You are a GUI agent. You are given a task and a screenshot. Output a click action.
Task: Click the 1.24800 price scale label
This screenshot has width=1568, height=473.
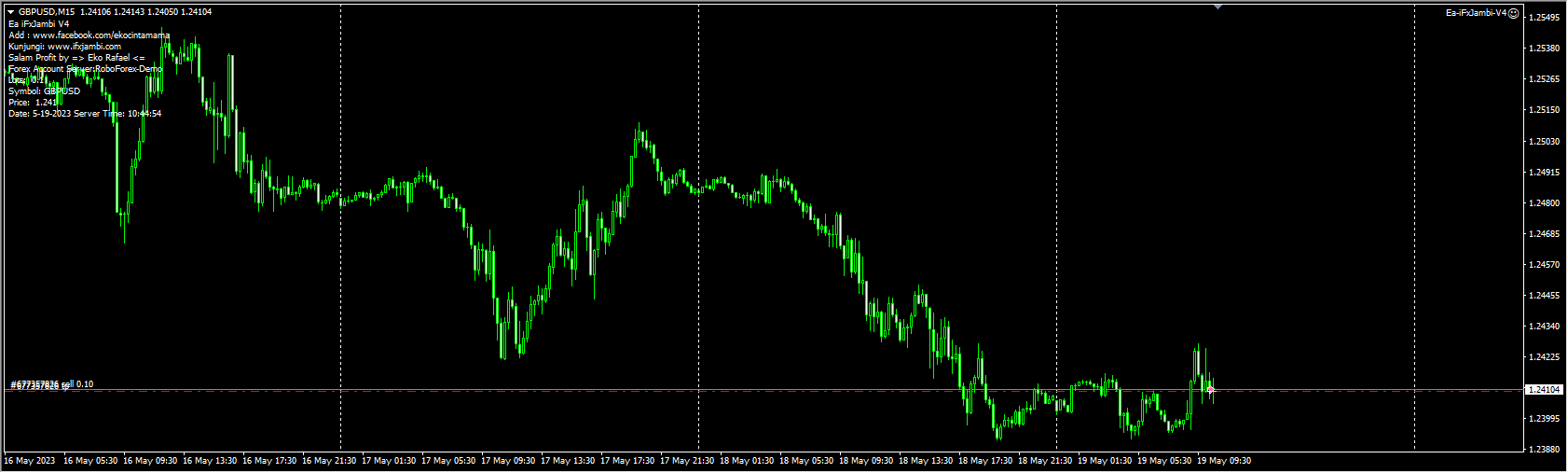click(1547, 203)
